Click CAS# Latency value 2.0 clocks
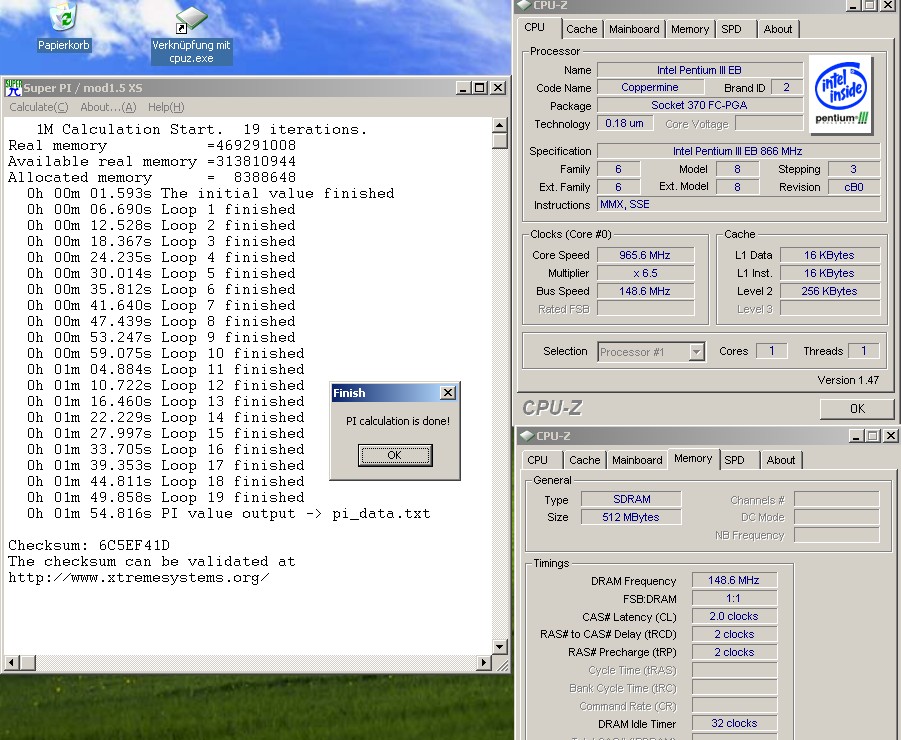Screen dimensions: 901x740 (734, 616)
